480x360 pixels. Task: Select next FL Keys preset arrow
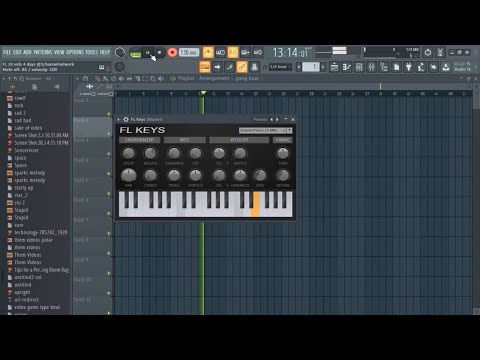tap(277, 119)
